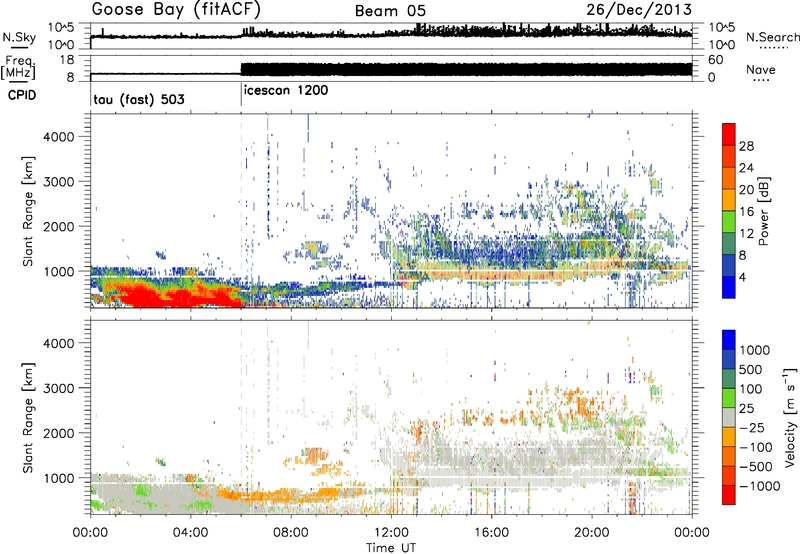The width and height of the screenshot is (800, 554).
Task: Click the 'Slant Range [km]' label of power panel
Action: pyautogui.click(x=28, y=211)
